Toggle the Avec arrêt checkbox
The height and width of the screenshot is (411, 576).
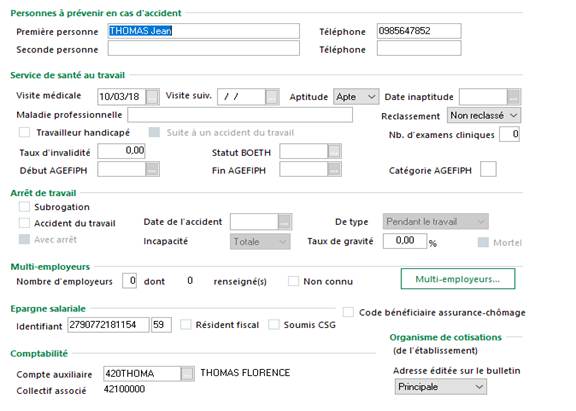pyautogui.click(x=24, y=239)
